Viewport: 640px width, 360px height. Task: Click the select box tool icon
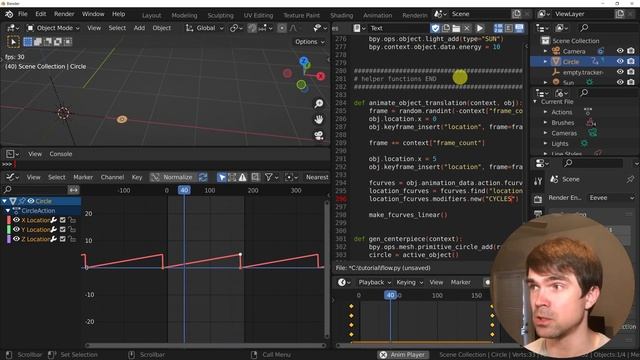tap(13, 42)
